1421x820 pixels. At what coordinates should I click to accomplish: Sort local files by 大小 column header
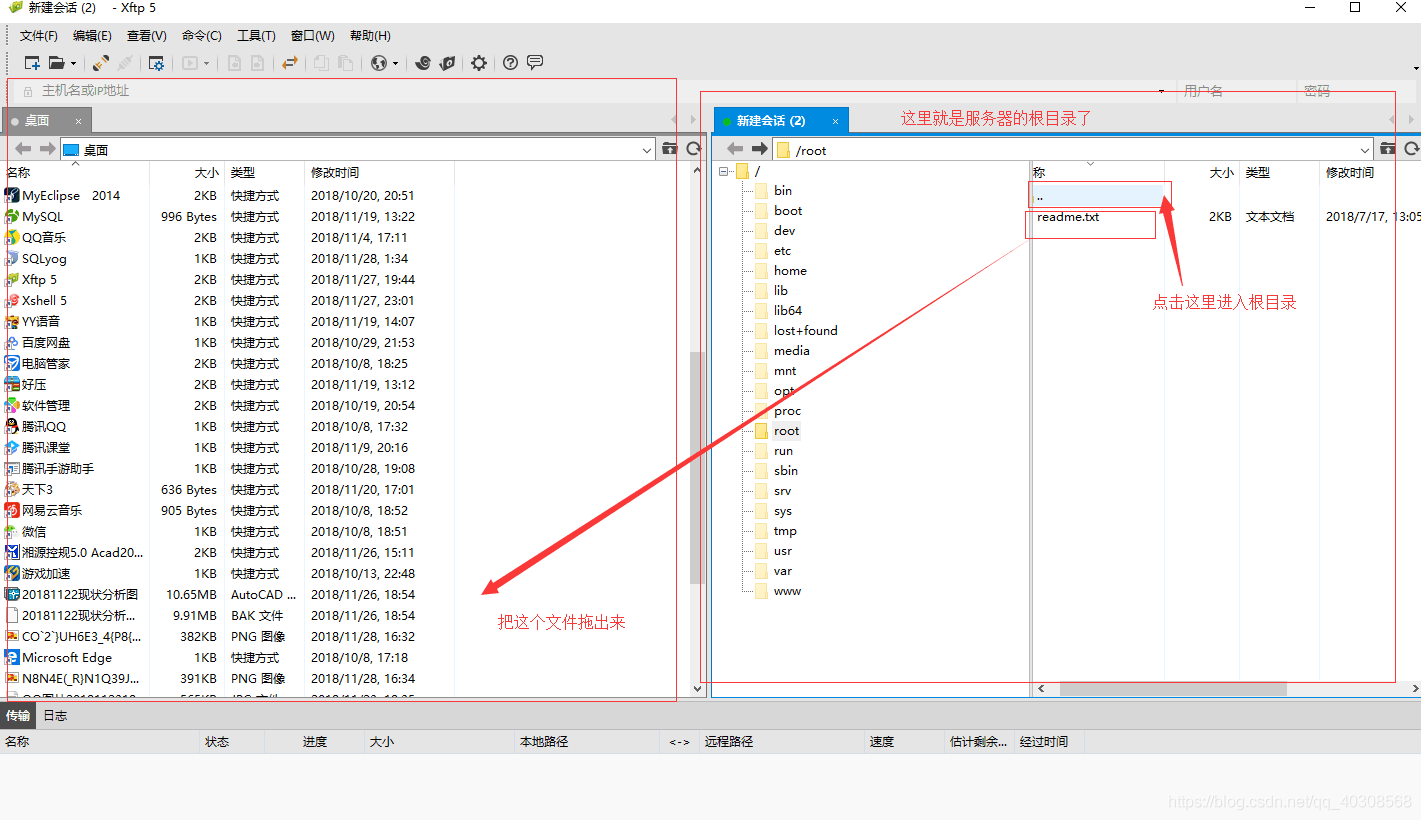187,173
